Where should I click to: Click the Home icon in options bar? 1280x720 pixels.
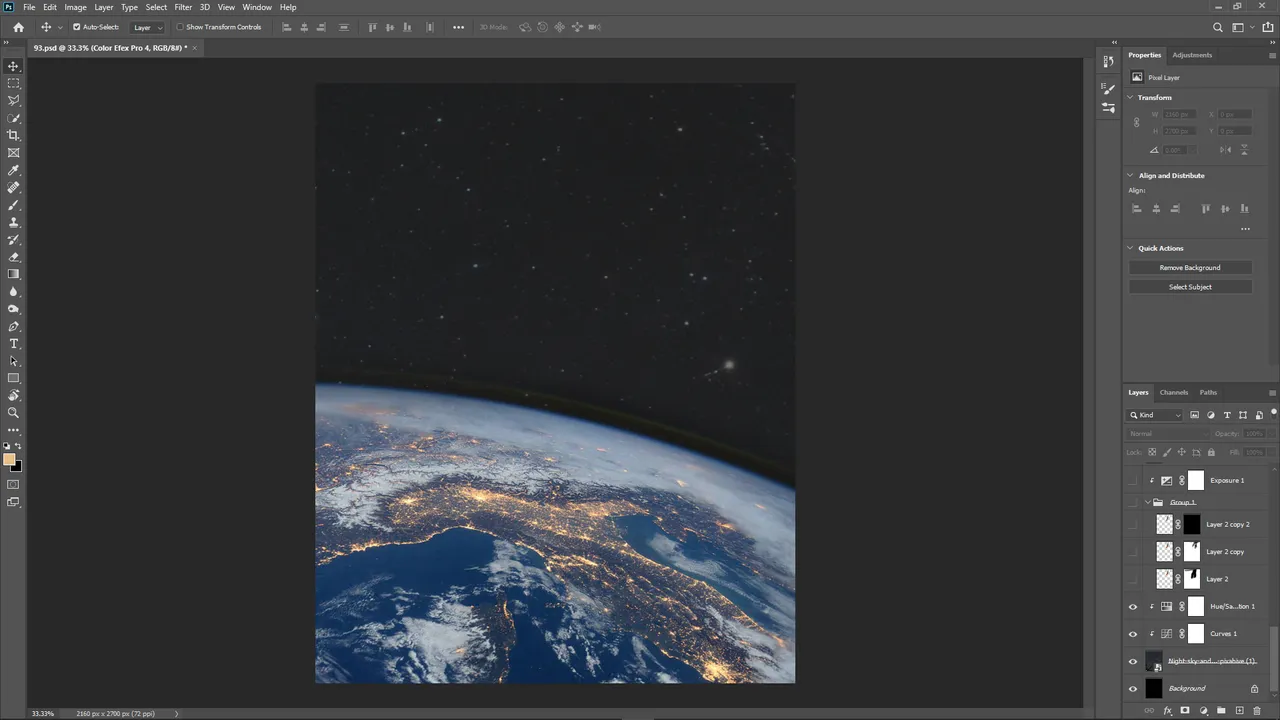coord(18,27)
